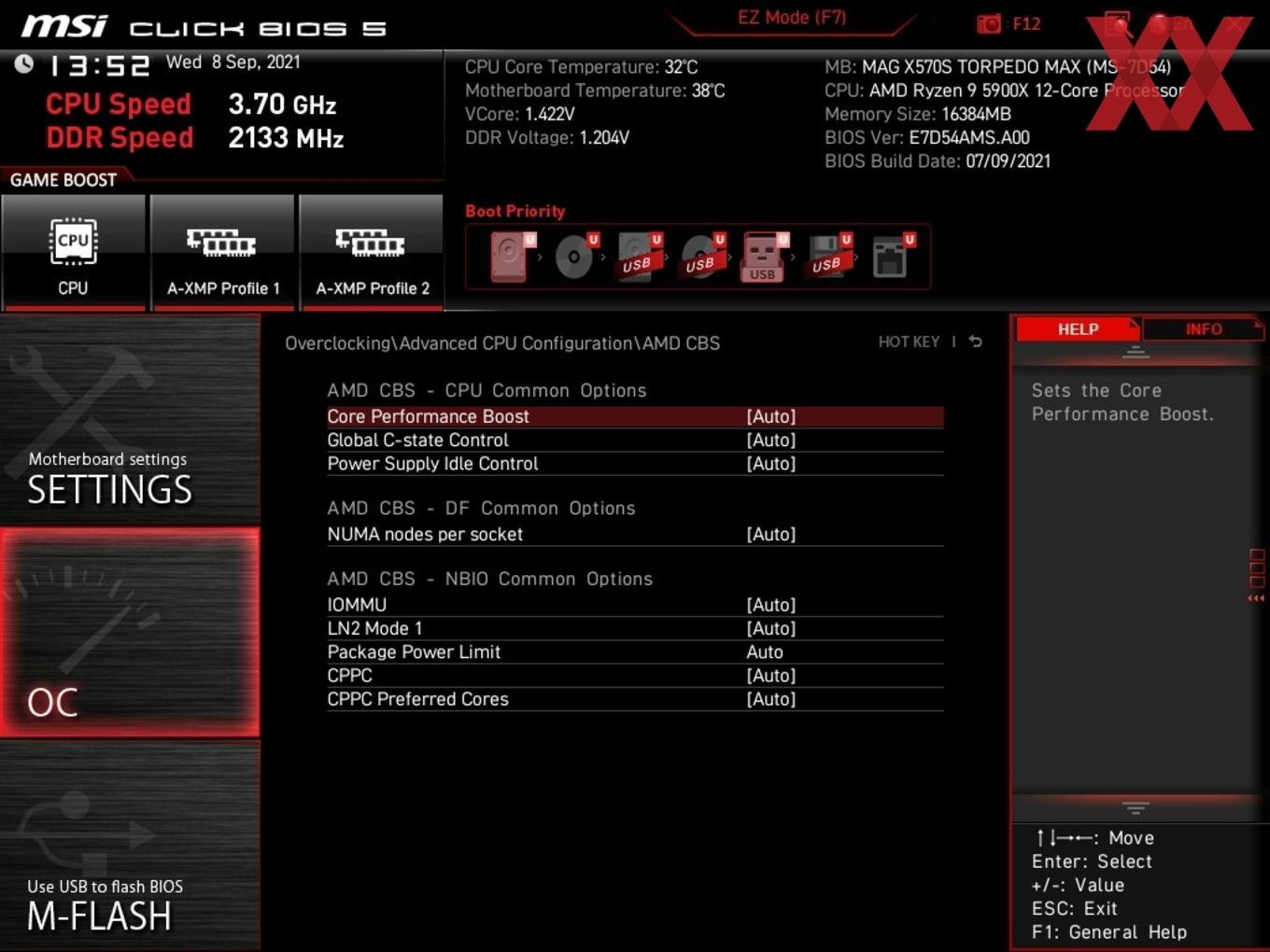
Task: Open the CPPC [Auto] dropdown
Action: [635, 676]
